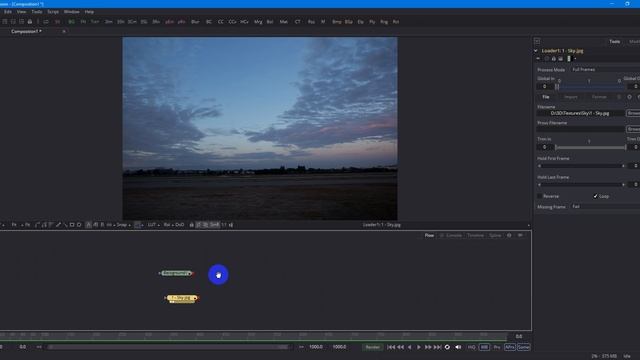Add a Background (BG) tool from toolbar

(71, 22)
